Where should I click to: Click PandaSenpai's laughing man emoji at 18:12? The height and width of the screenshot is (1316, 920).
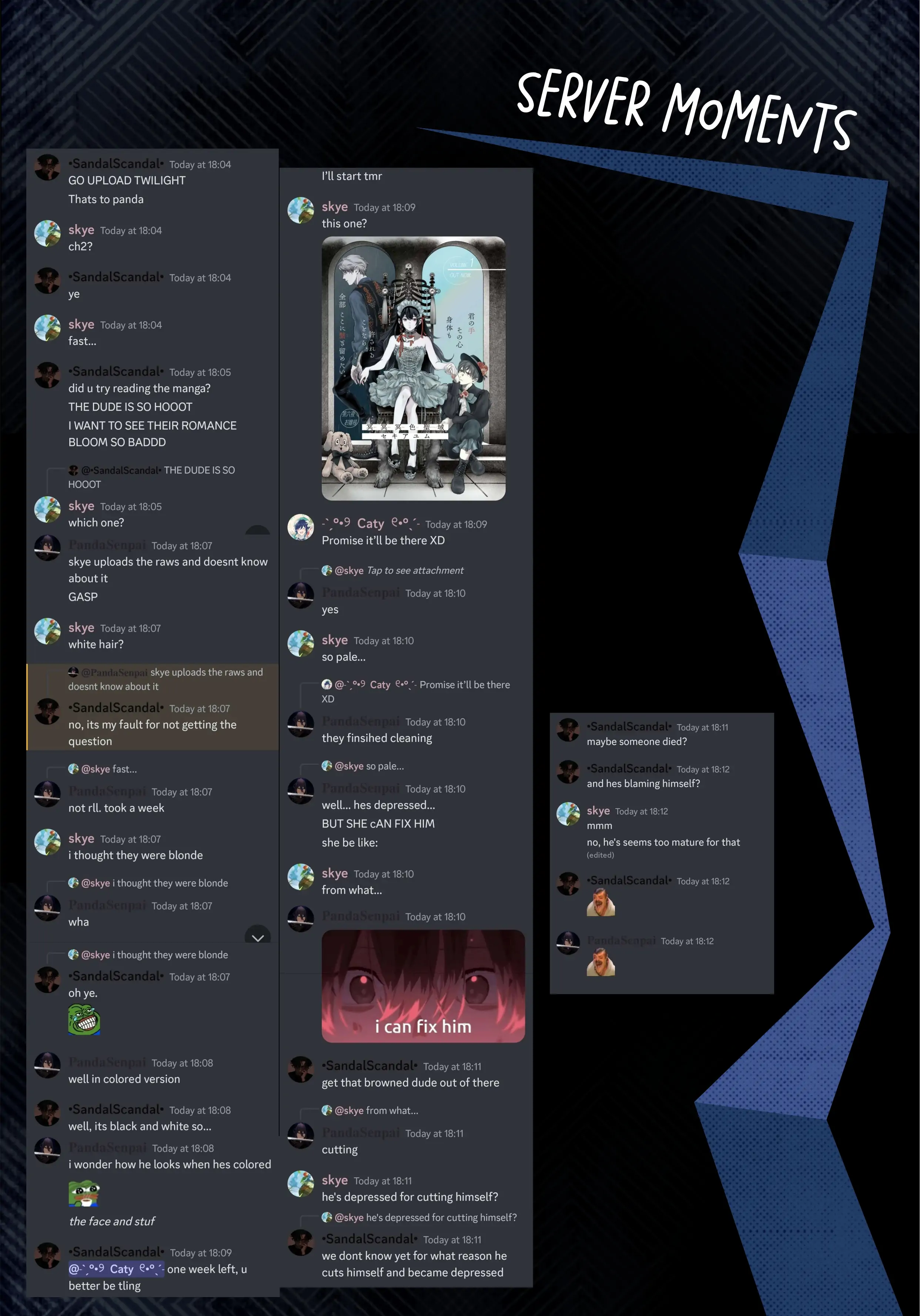point(600,962)
